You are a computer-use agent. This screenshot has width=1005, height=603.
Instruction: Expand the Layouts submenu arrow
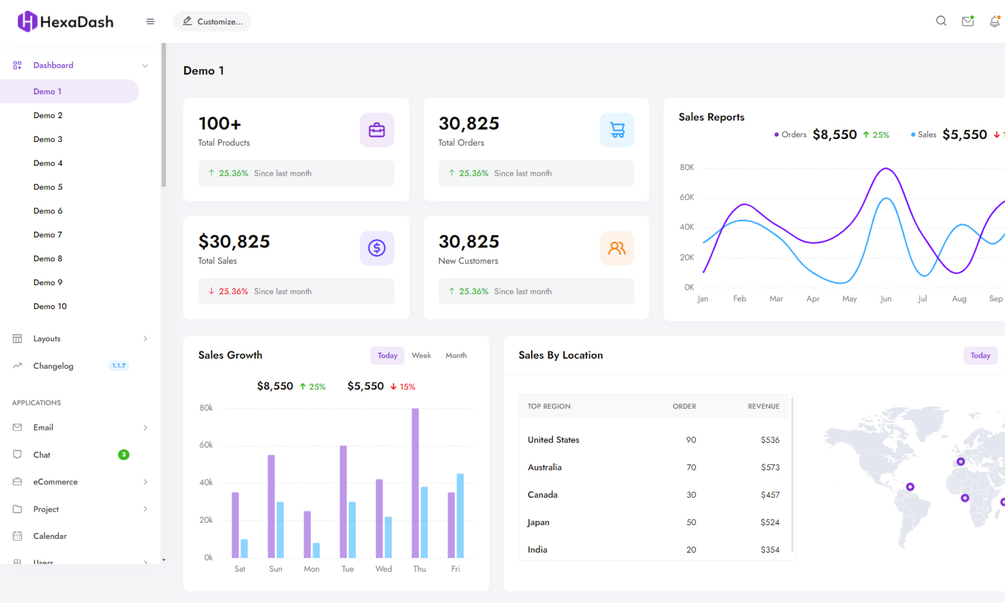coord(145,338)
